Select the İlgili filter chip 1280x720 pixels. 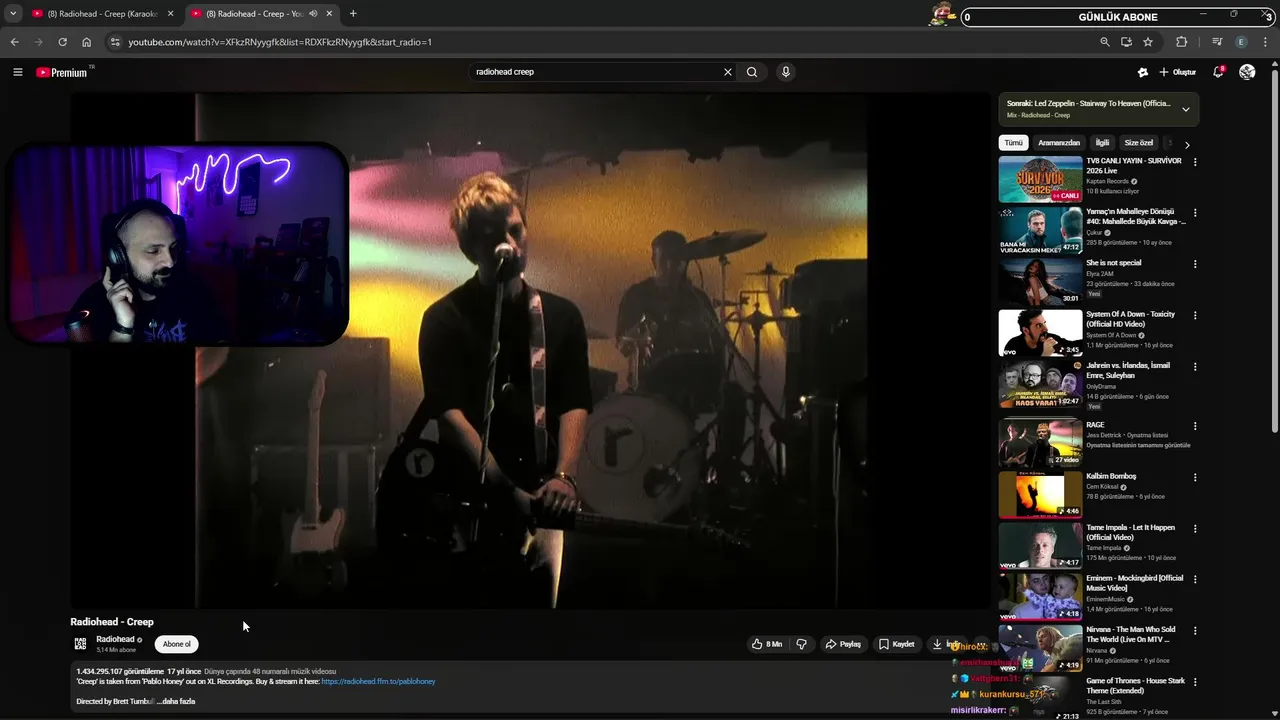tap(1102, 143)
